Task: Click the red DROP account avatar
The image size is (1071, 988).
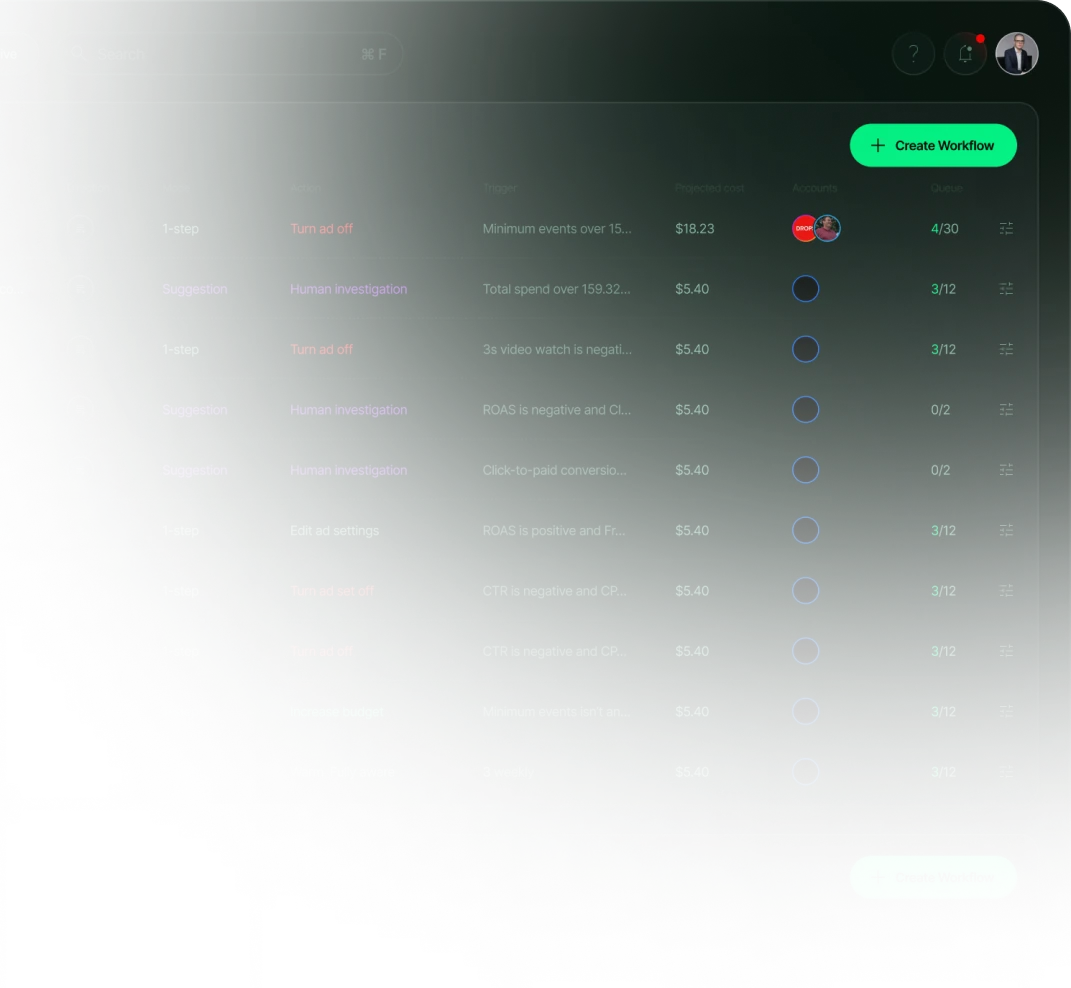Action: (x=803, y=228)
